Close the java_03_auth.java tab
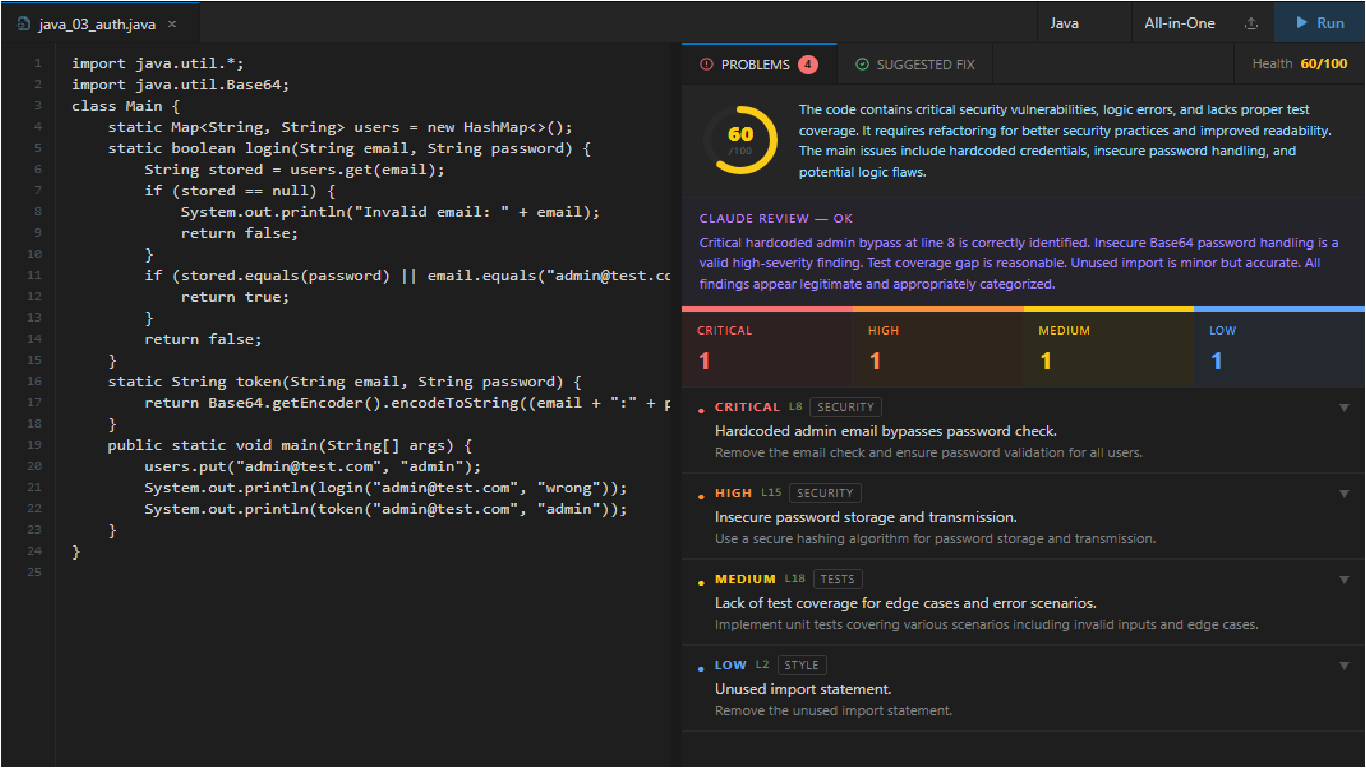Screen dimensions: 1366x768 tap(172, 23)
